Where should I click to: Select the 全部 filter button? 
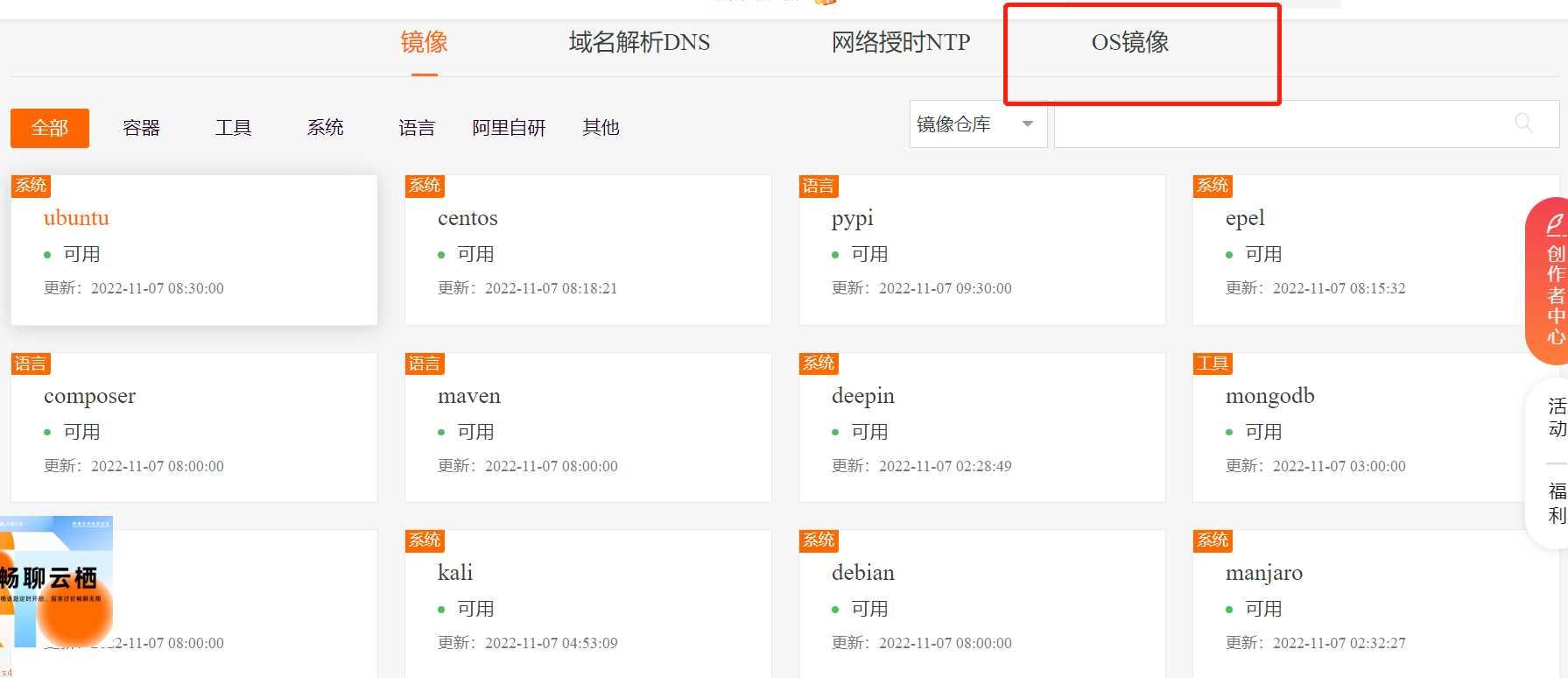click(50, 128)
